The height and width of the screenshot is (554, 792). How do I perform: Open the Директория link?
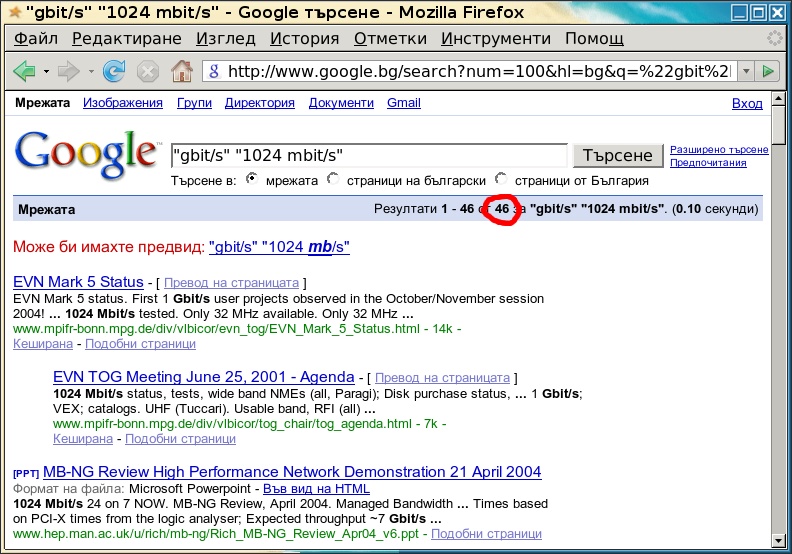[260, 103]
